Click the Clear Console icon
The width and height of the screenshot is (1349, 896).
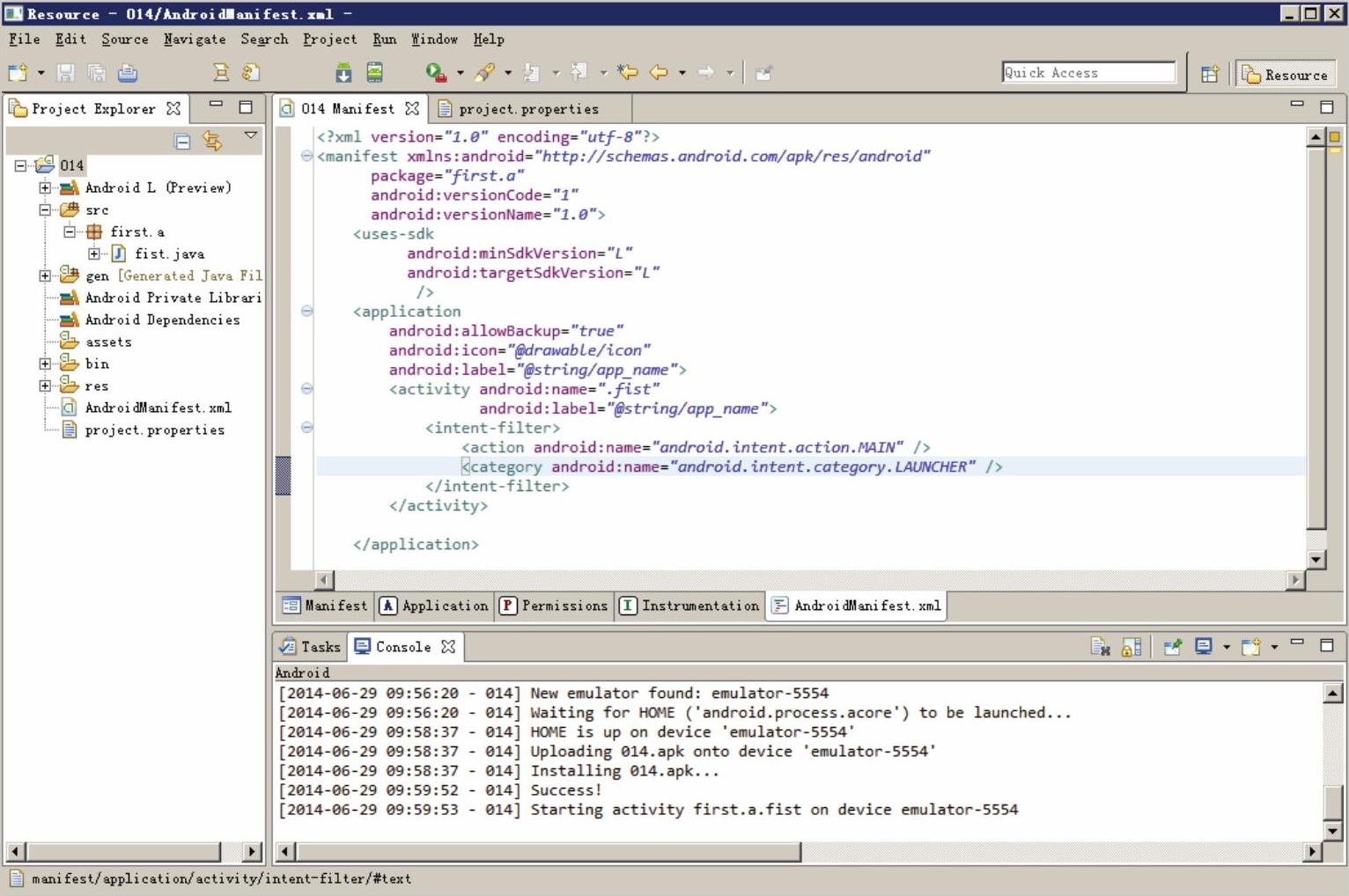pos(1100,647)
